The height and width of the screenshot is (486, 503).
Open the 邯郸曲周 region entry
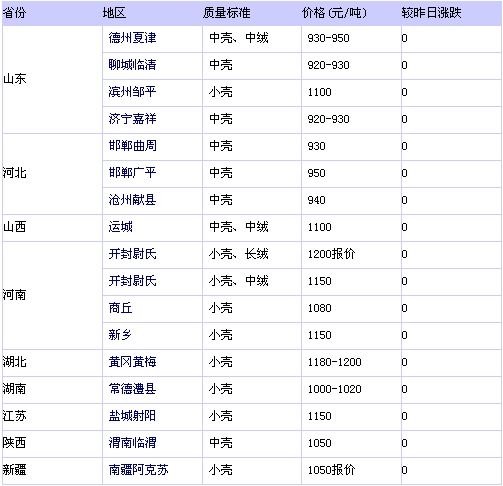click(x=132, y=146)
